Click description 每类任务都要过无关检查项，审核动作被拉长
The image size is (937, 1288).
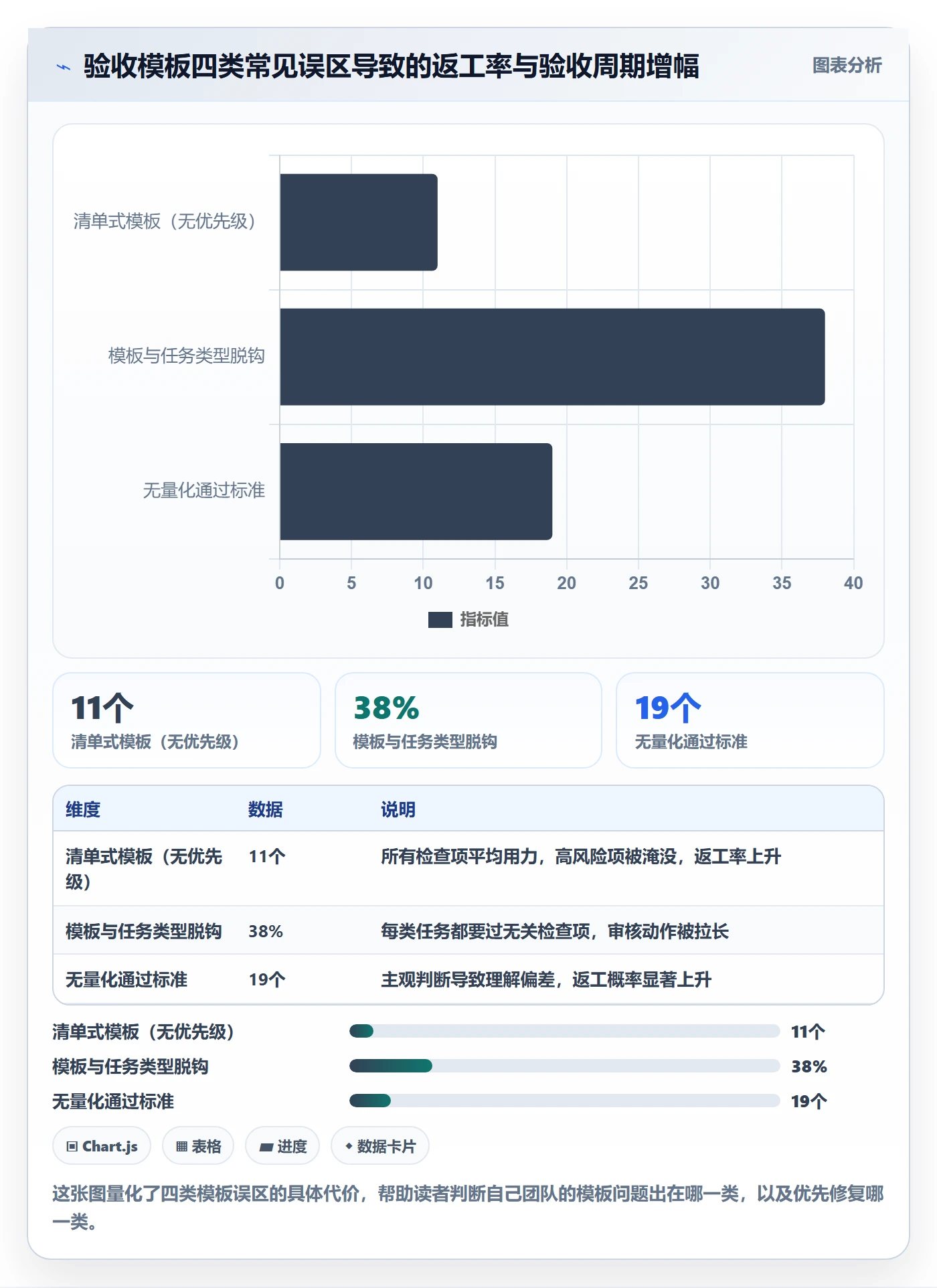(555, 931)
